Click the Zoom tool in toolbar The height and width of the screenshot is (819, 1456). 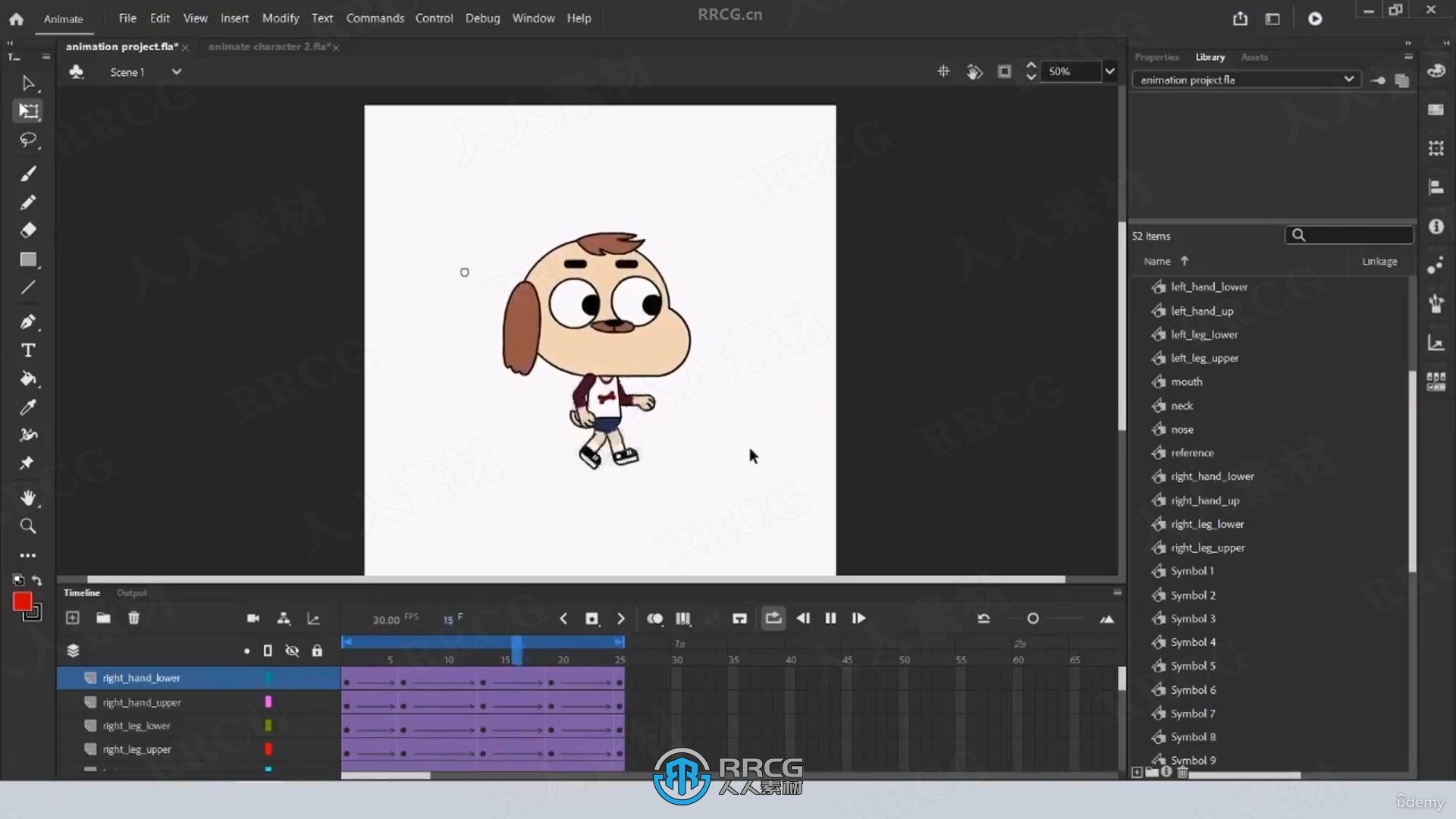pyautogui.click(x=27, y=525)
